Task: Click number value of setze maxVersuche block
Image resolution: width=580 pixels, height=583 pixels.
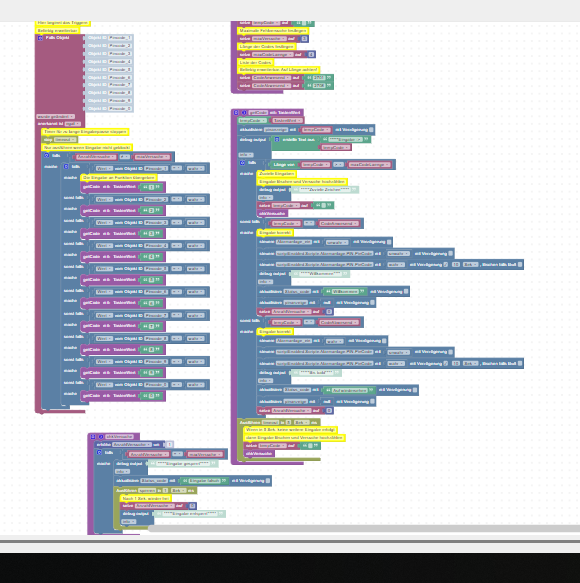Action: tap(304, 39)
